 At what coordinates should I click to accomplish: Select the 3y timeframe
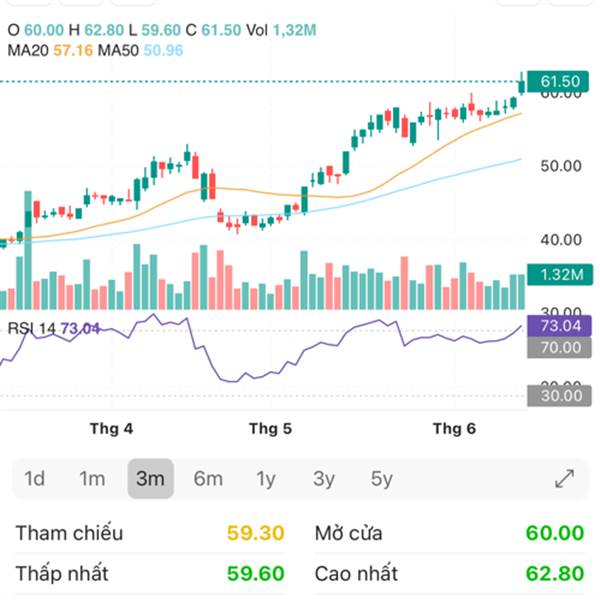pyautogui.click(x=324, y=479)
